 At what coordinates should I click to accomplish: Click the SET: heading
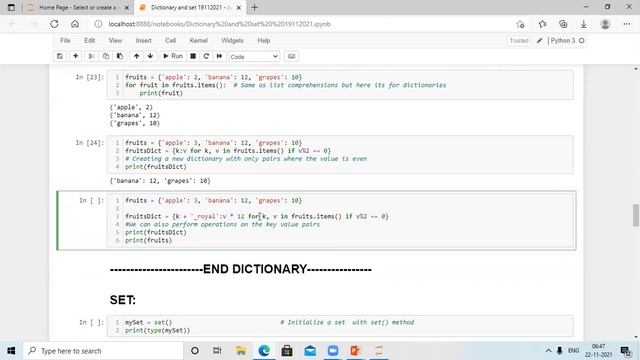pos(122,300)
